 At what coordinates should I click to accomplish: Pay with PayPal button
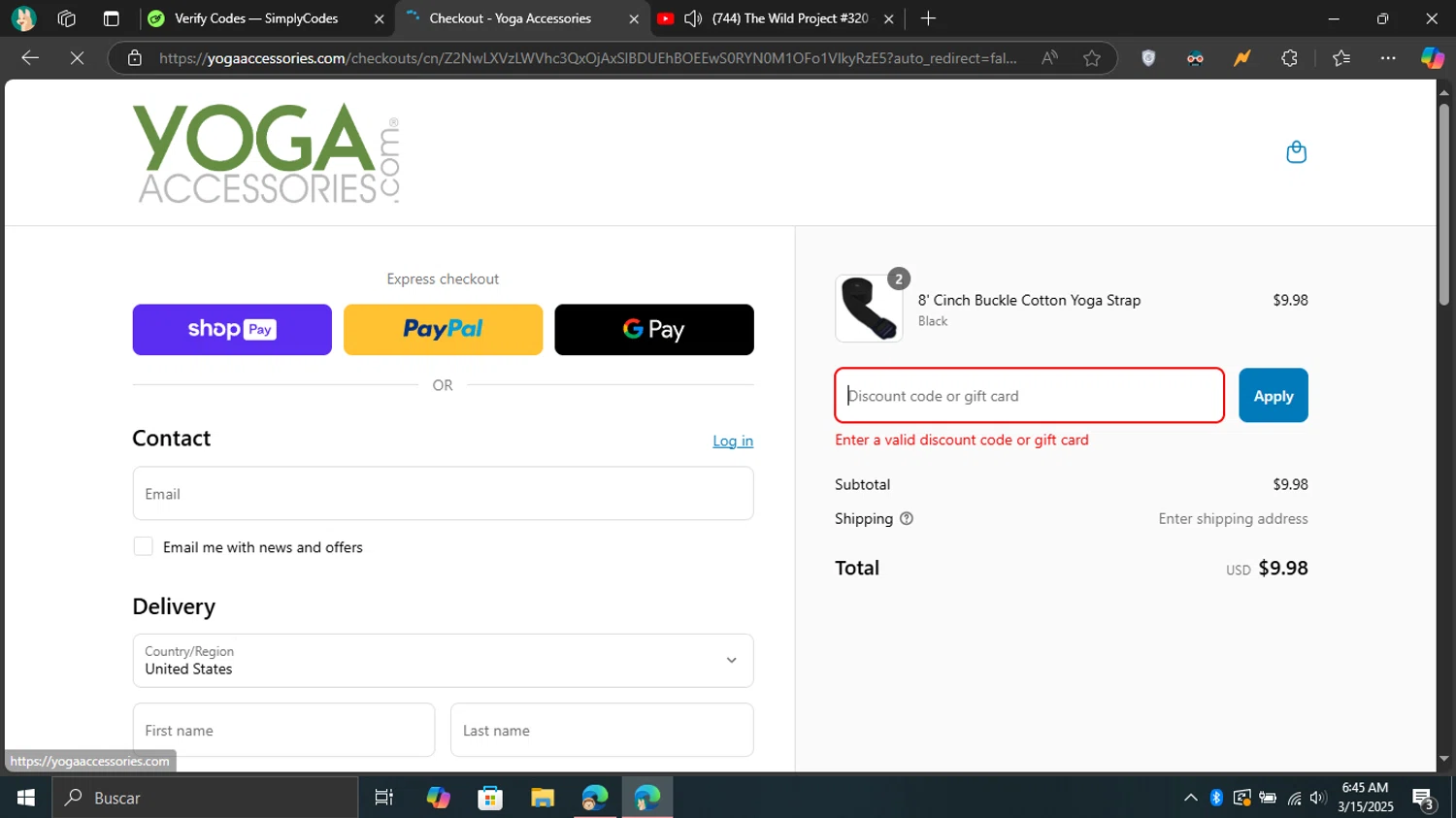[443, 330]
